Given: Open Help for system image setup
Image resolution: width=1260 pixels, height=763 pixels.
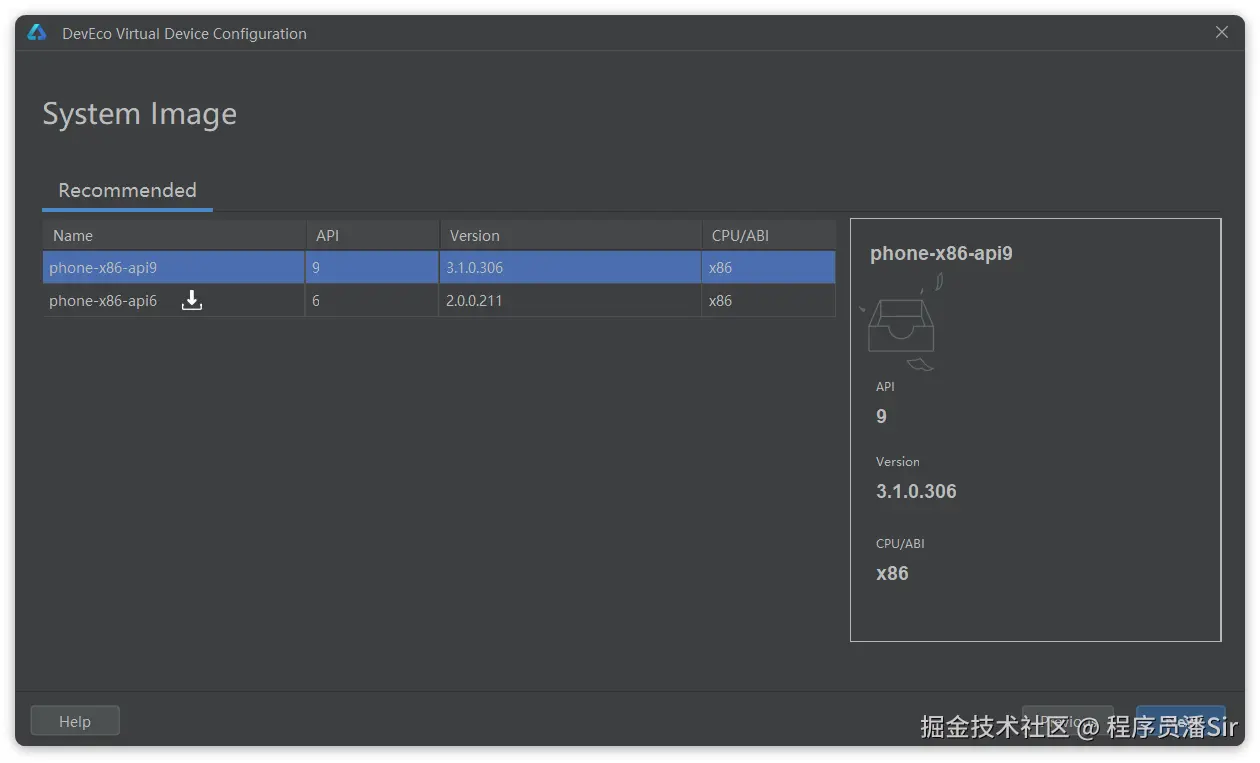Looking at the screenshot, I should pos(75,721).
